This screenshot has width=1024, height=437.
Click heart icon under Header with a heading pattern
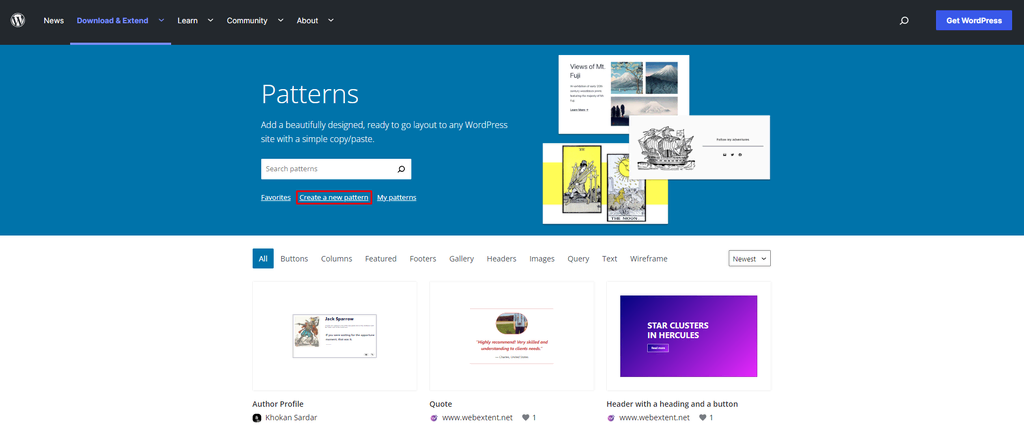click(x=703, y=417)
